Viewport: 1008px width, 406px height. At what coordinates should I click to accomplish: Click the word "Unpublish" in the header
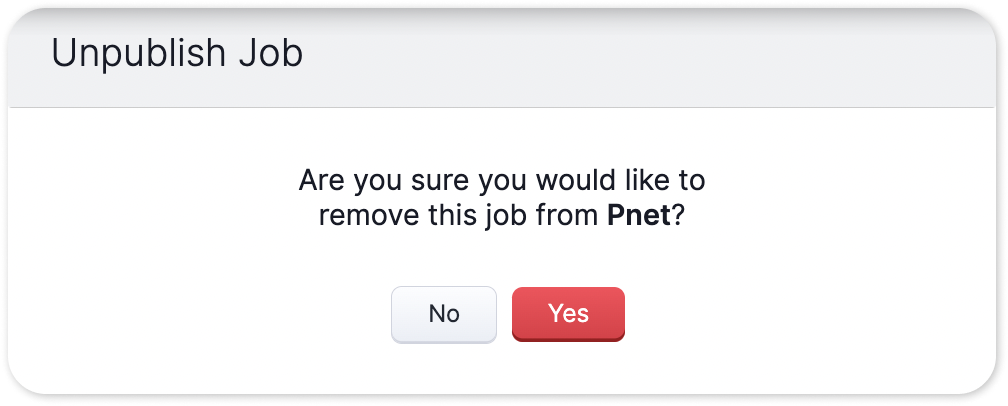pos(138,53)
